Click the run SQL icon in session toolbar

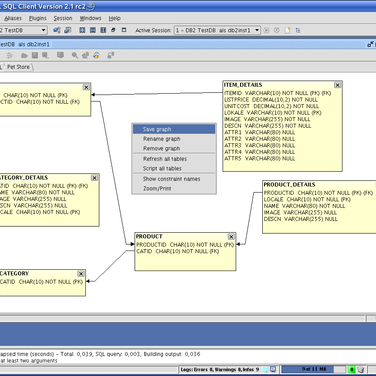click(10, 56)
